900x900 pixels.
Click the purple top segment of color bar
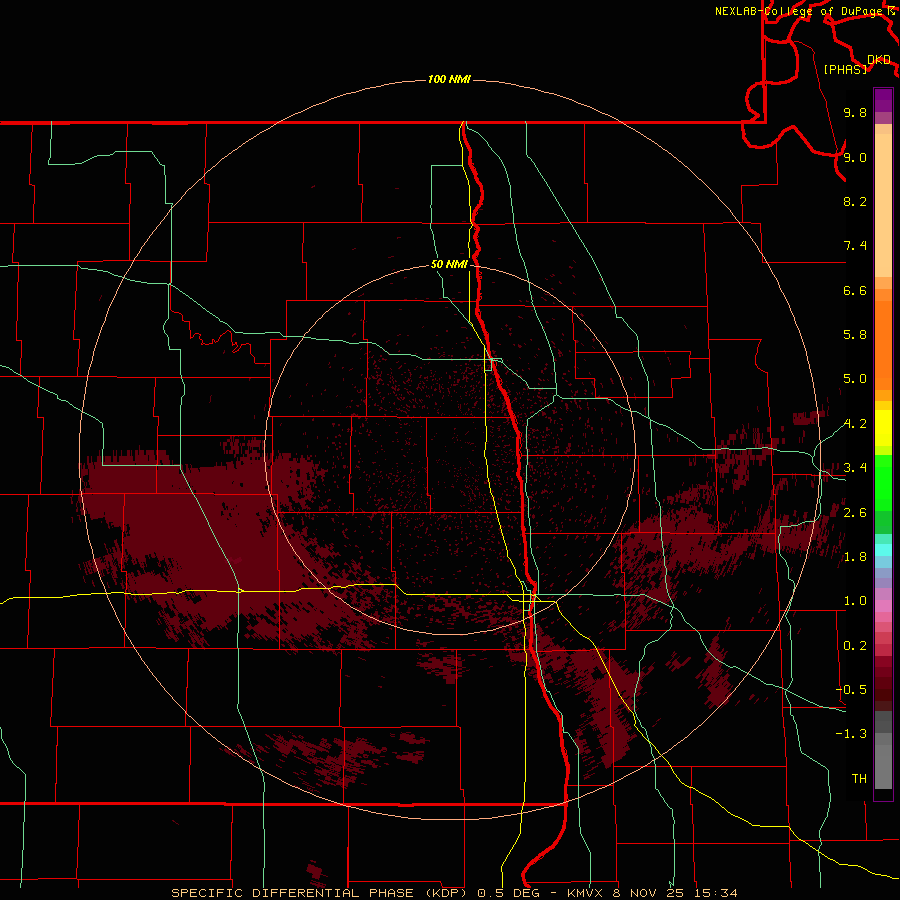click(883, 100)
